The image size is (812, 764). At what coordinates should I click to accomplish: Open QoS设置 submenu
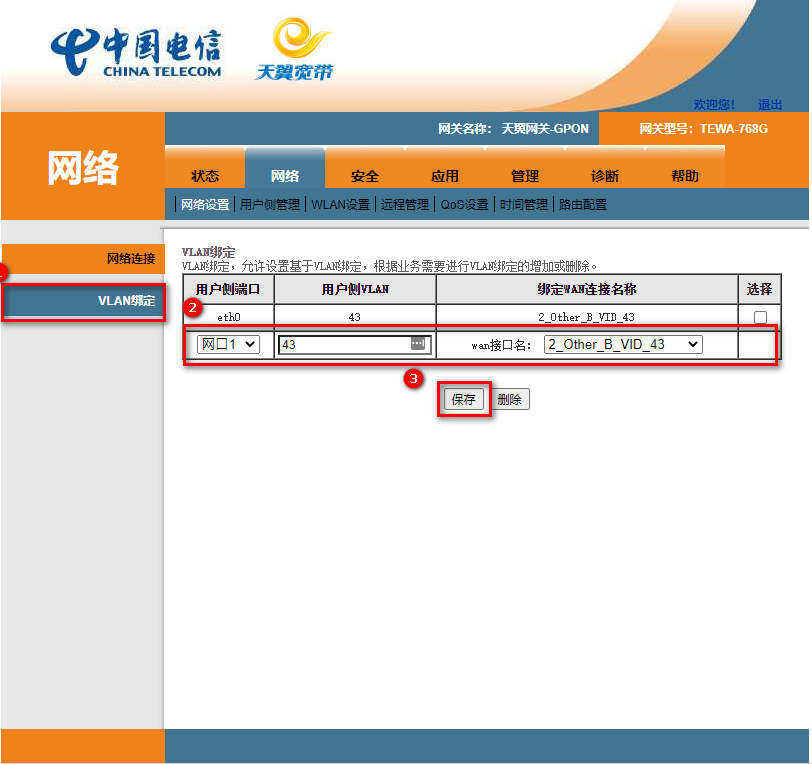tap(465, 205)
